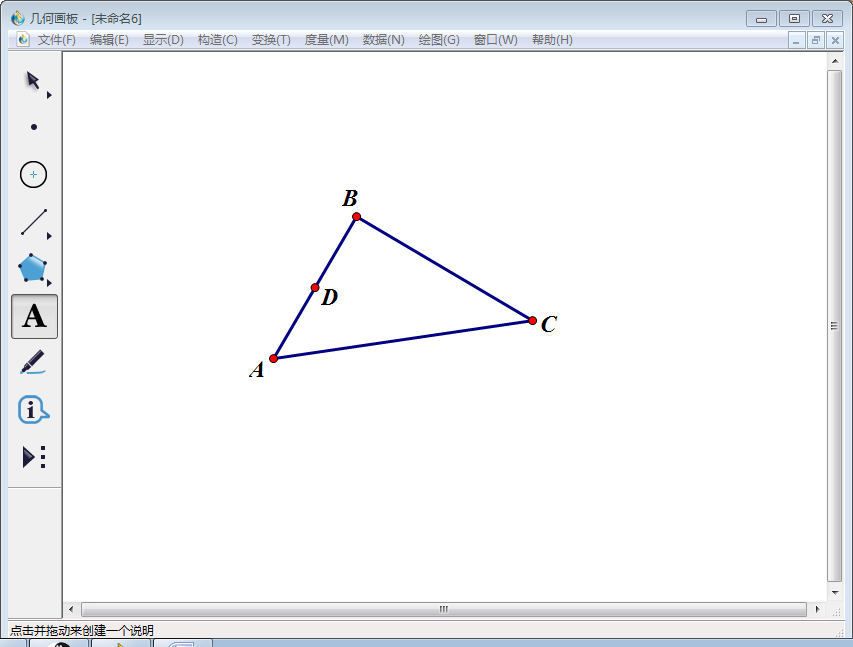The width and height of the screenshot is (853, 647).
Task: Select the Straightedge segment tool
Action: pyautogui.click(x=34, y=222)
